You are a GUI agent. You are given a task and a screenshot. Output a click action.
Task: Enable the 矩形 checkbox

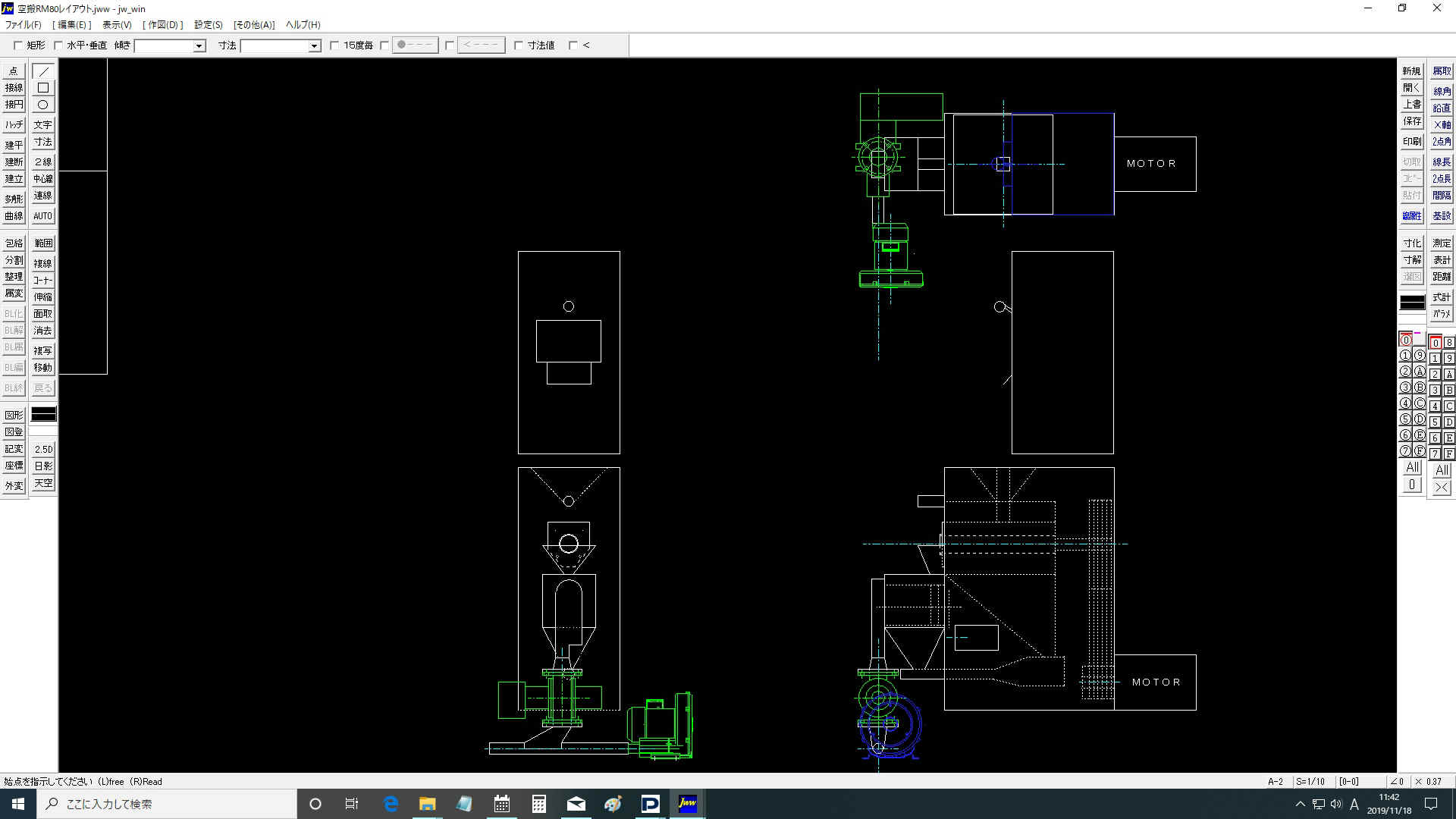click(18, 45)
